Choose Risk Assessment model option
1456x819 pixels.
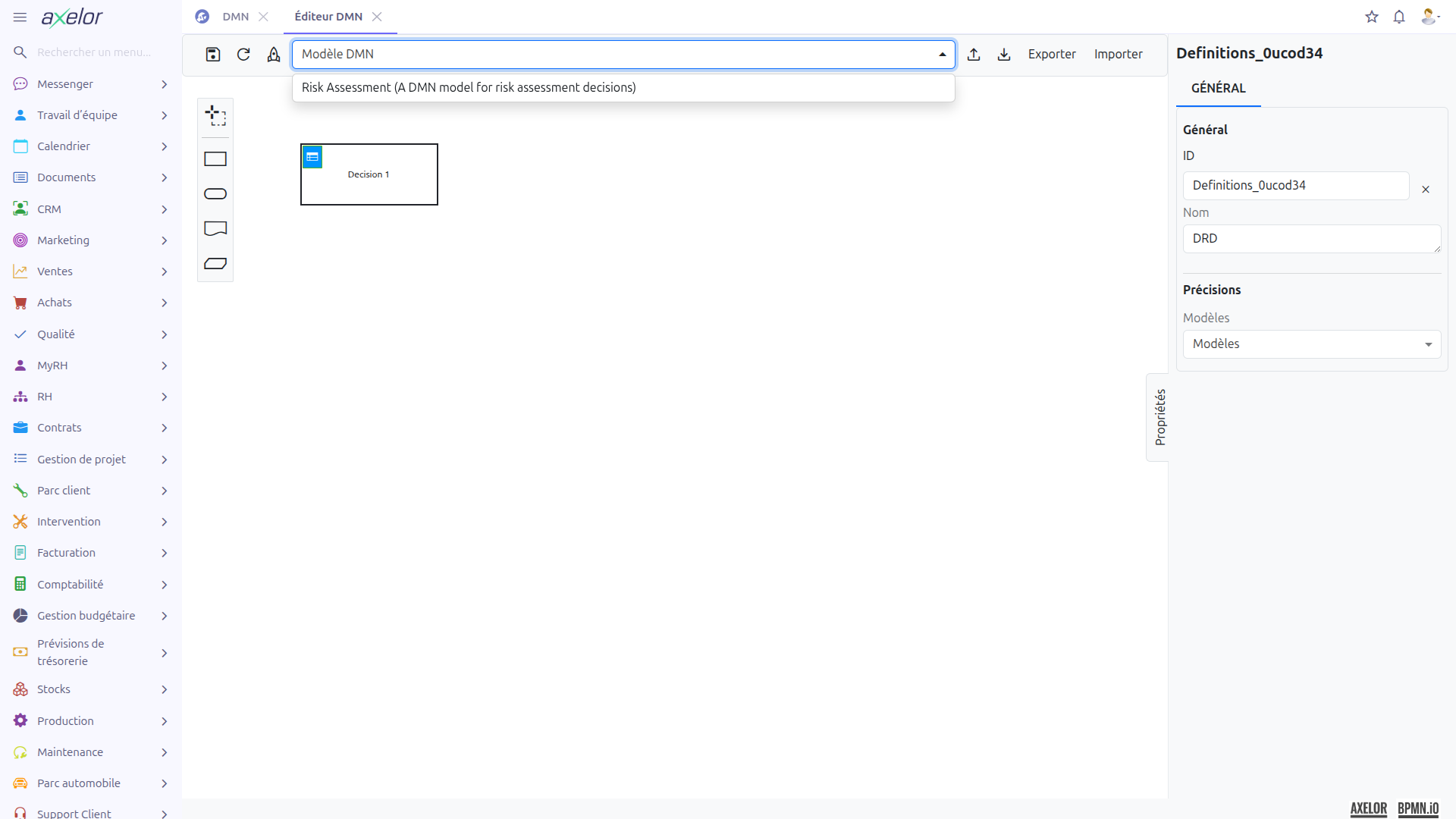tap(469, 87)
